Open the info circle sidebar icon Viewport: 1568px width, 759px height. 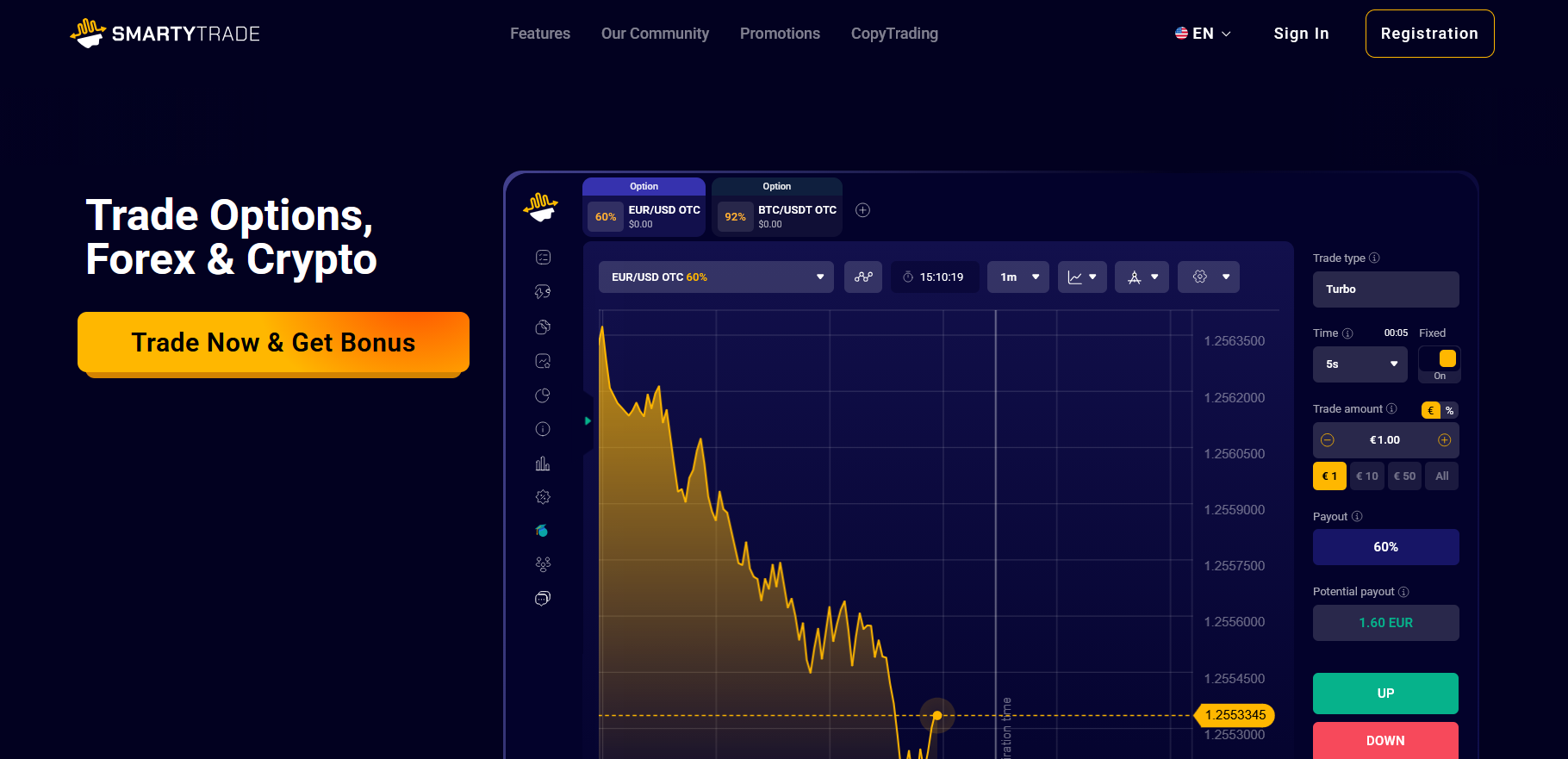[543, 429]
